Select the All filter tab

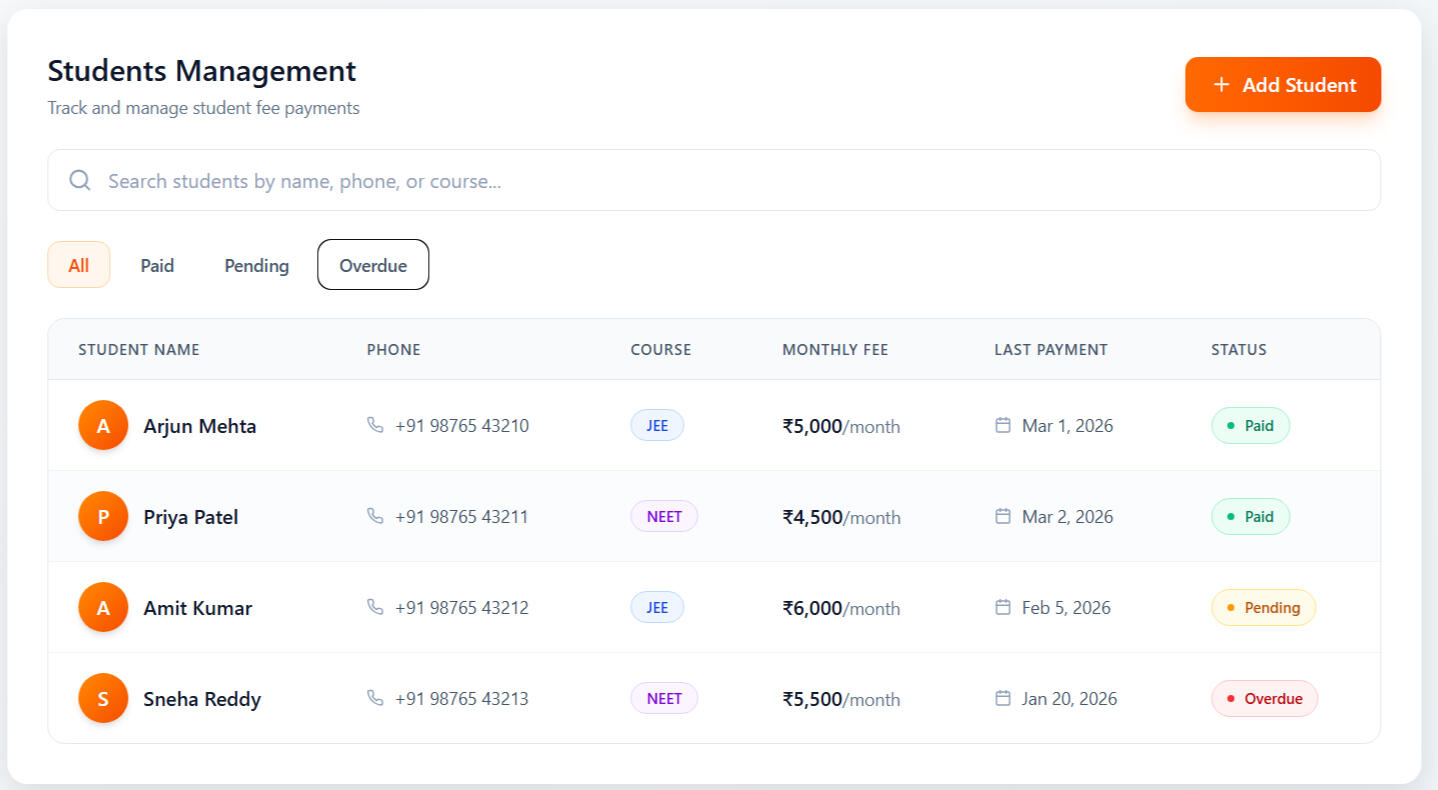(x=79, y=265)
